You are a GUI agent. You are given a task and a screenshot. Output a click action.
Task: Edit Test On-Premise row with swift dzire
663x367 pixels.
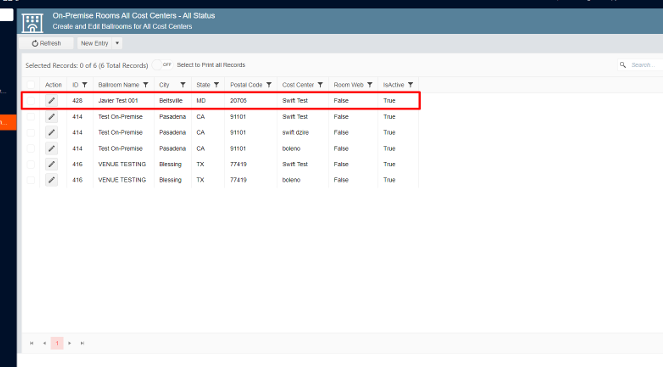coord(52,132)
